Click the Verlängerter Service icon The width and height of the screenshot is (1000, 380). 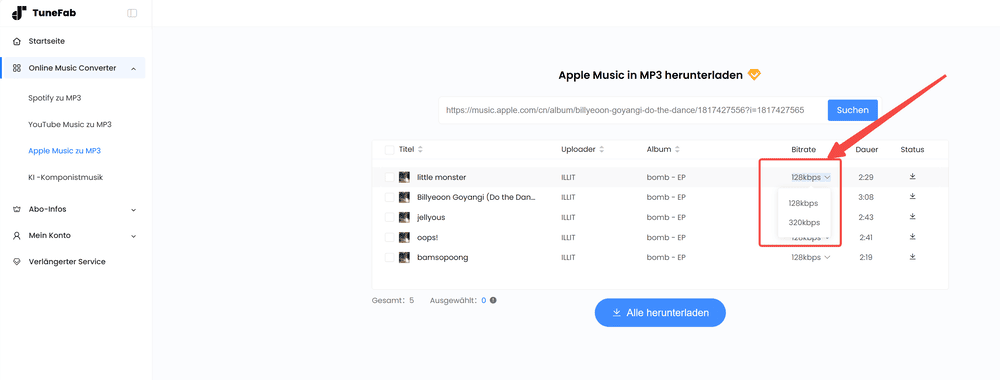17,261
